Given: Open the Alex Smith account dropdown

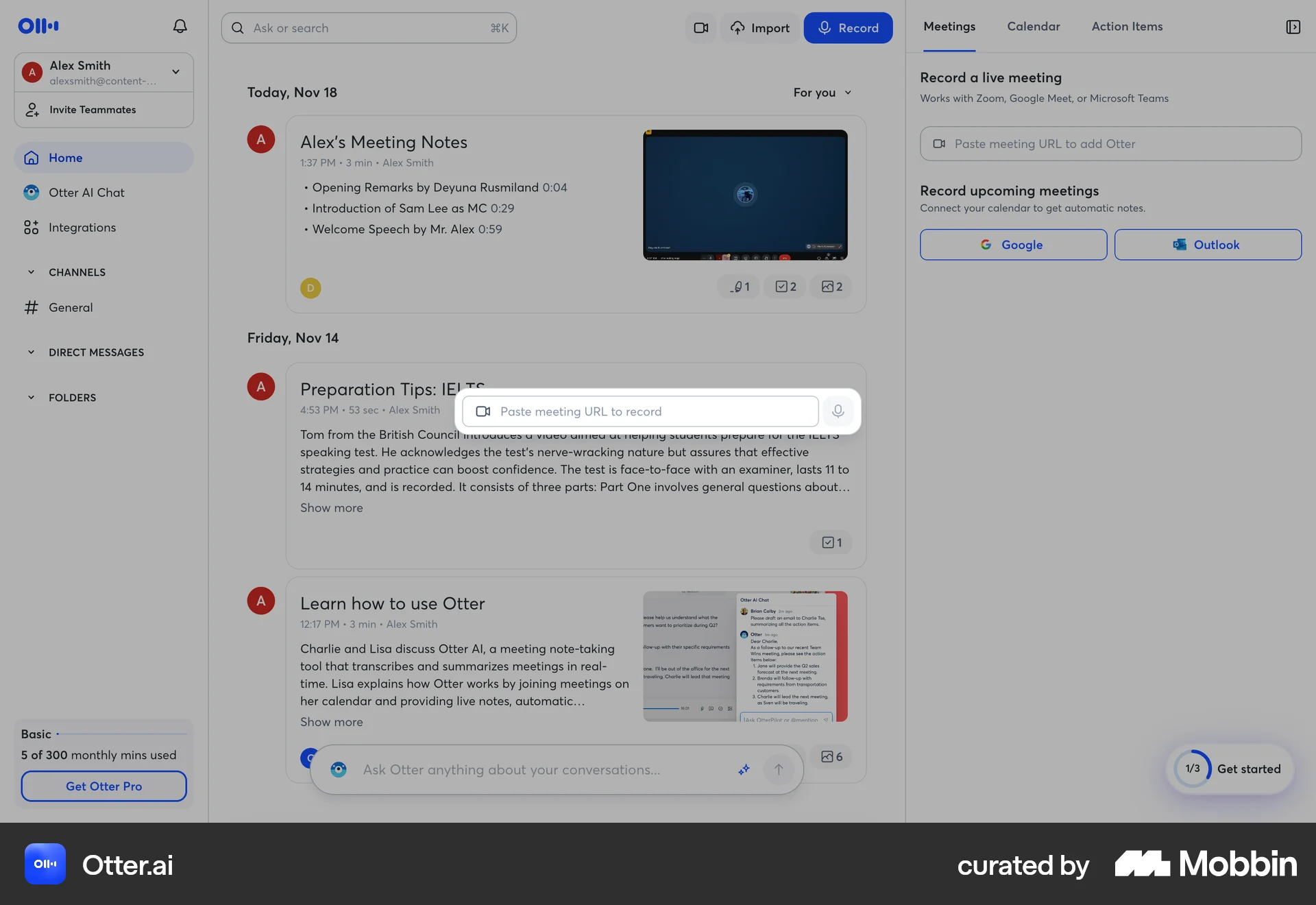Looking at the screenshot, I should [x=175, y=72].
